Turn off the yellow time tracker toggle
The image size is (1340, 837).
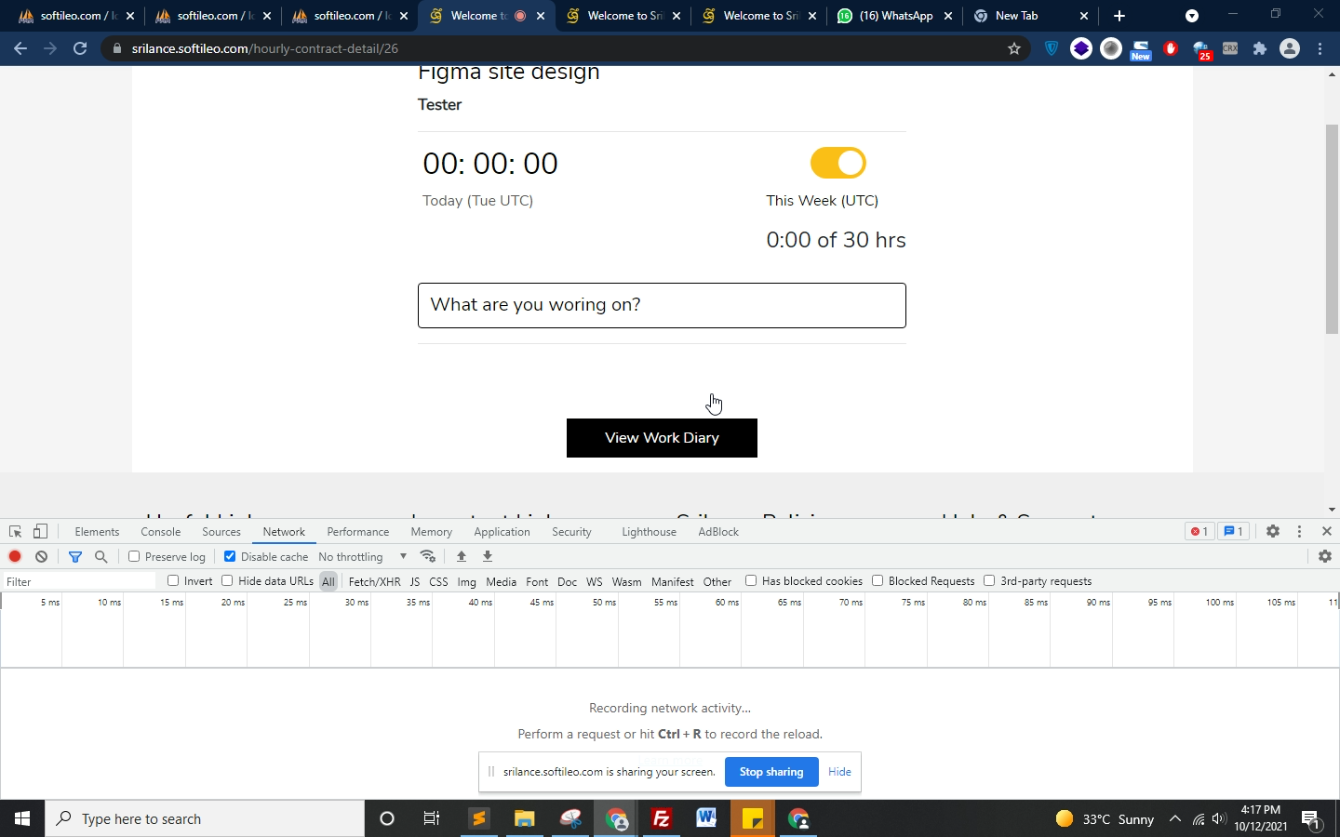[837, 163]
